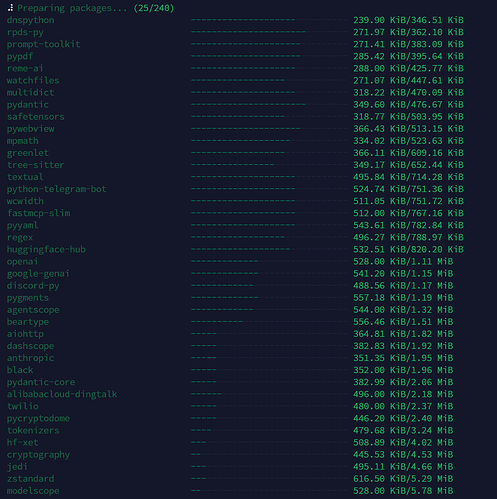Select the agentscope package name
The image size is (497, 499).
coord(33,310)
